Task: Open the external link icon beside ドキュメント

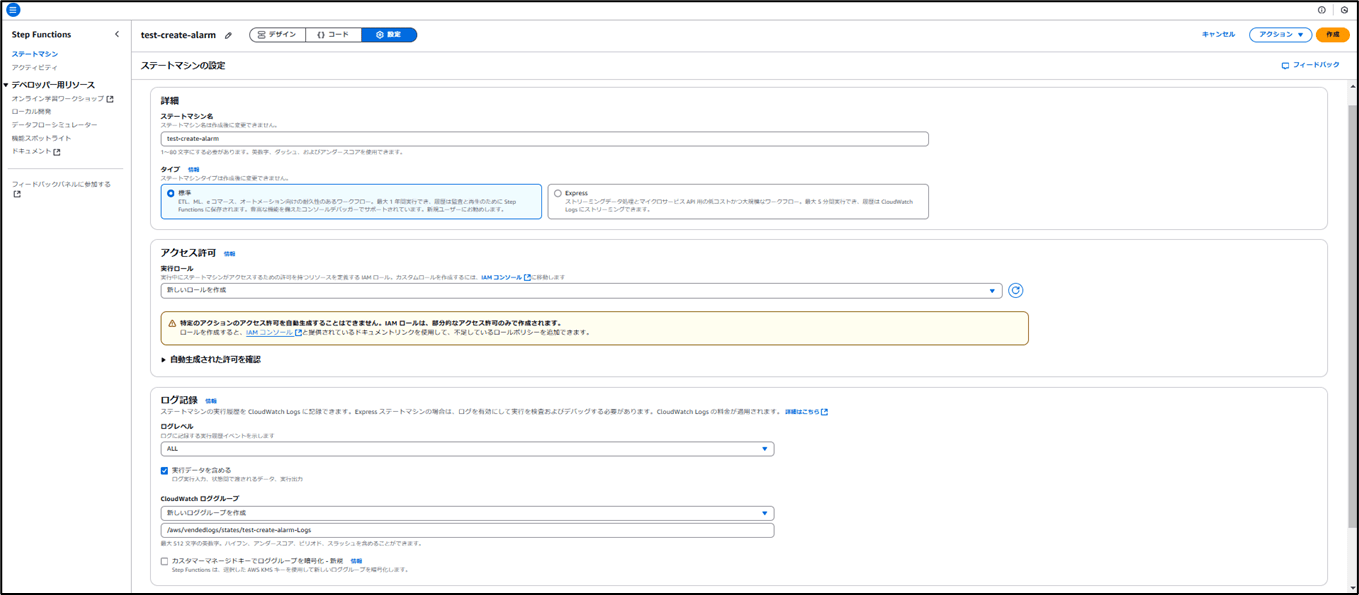Action: pyautogui.click(x=57, y=152)
